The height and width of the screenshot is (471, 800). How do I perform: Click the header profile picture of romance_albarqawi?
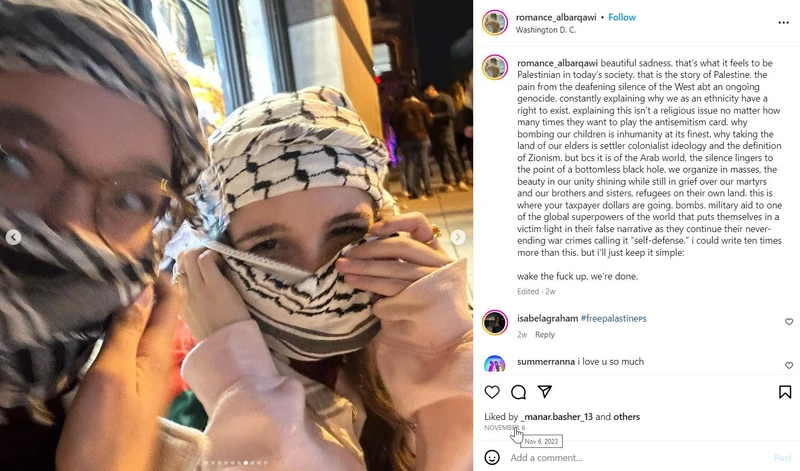[x=495, y=22]
